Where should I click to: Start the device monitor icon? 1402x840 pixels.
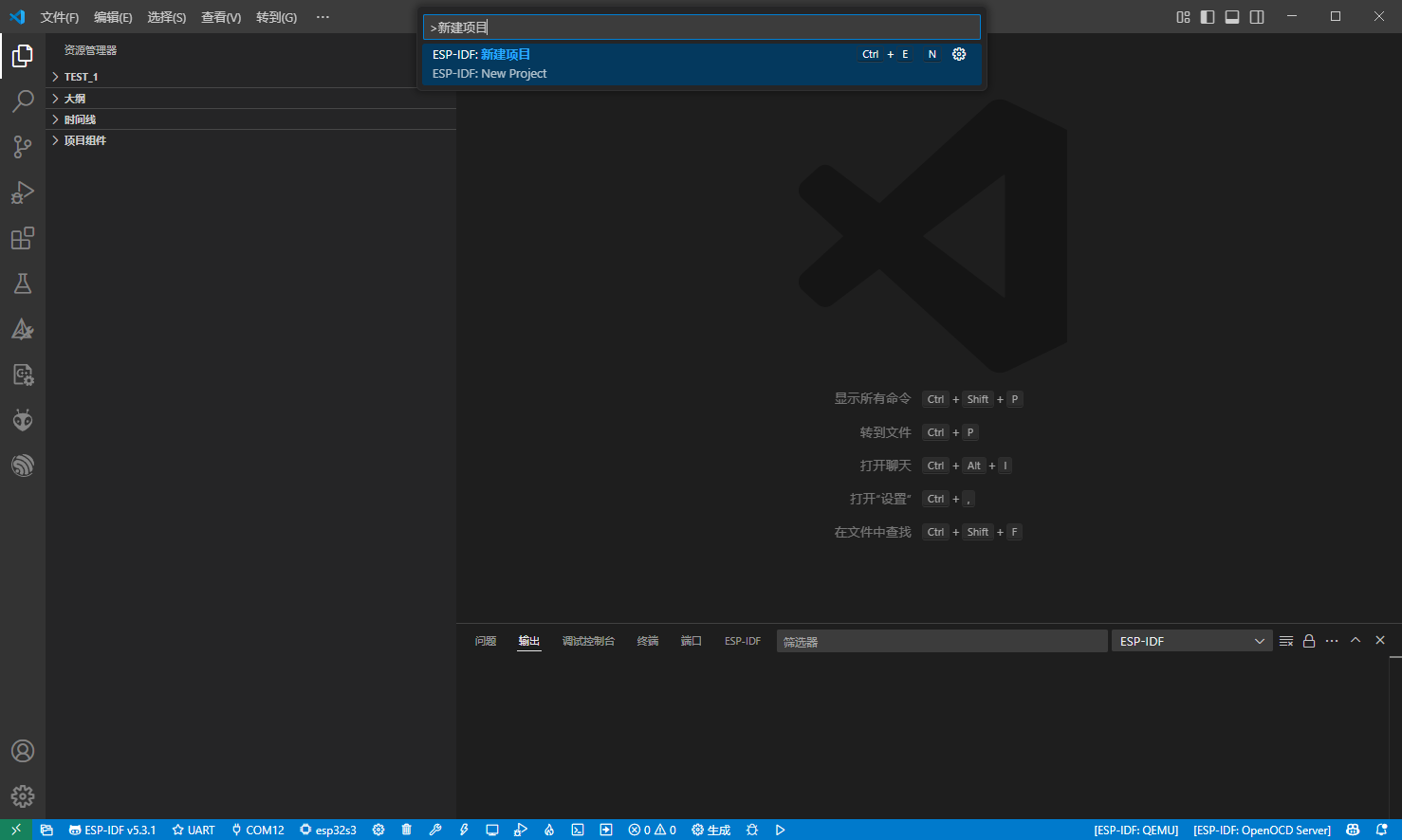coord(492,830)
